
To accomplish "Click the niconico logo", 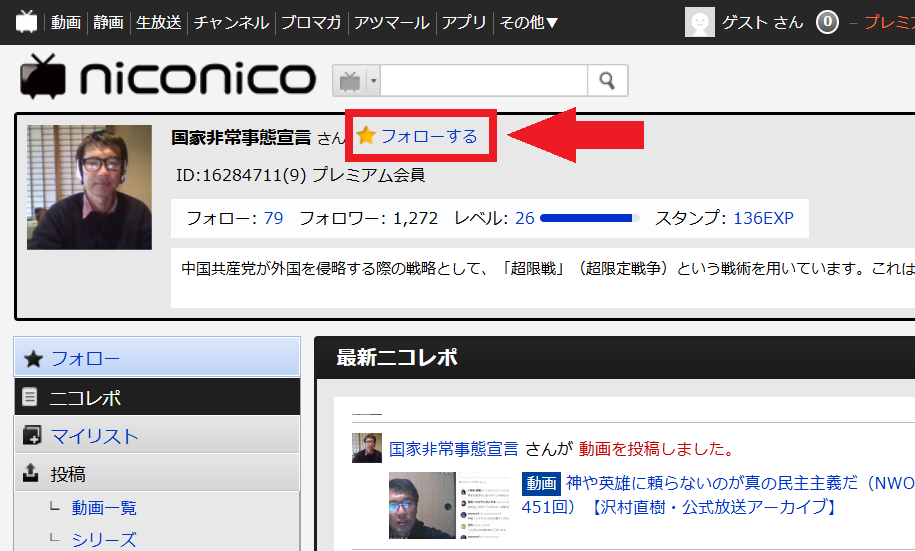I will point(168,77).
